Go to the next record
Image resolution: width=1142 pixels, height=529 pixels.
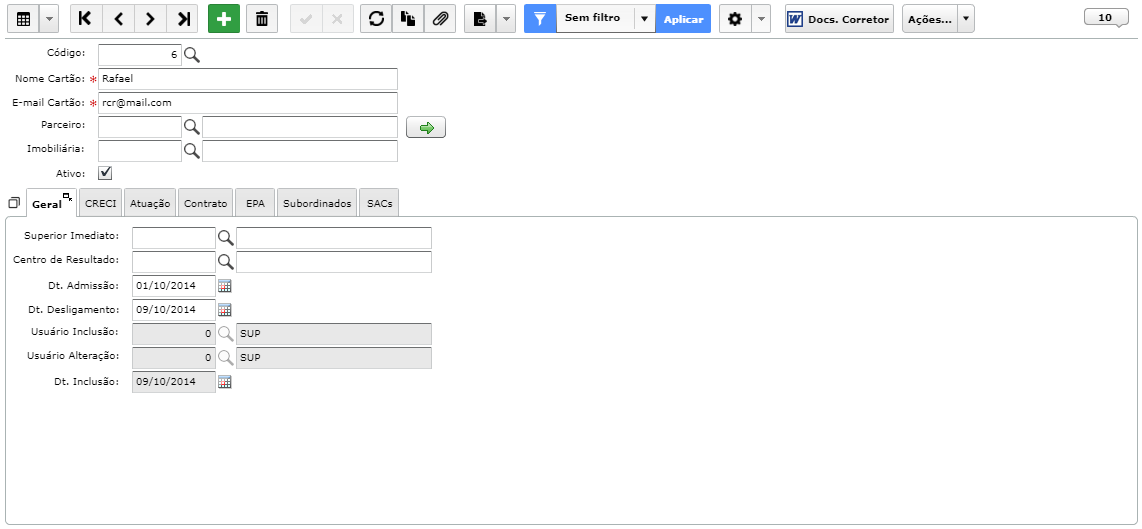(x=150, y=20)
